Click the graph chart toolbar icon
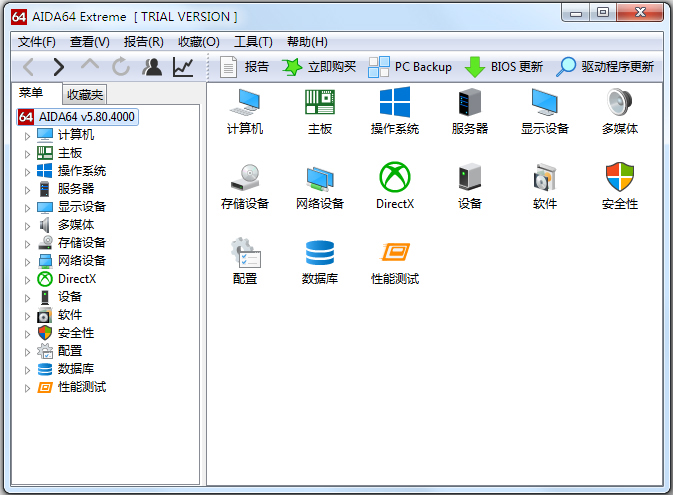 [183, 67]
